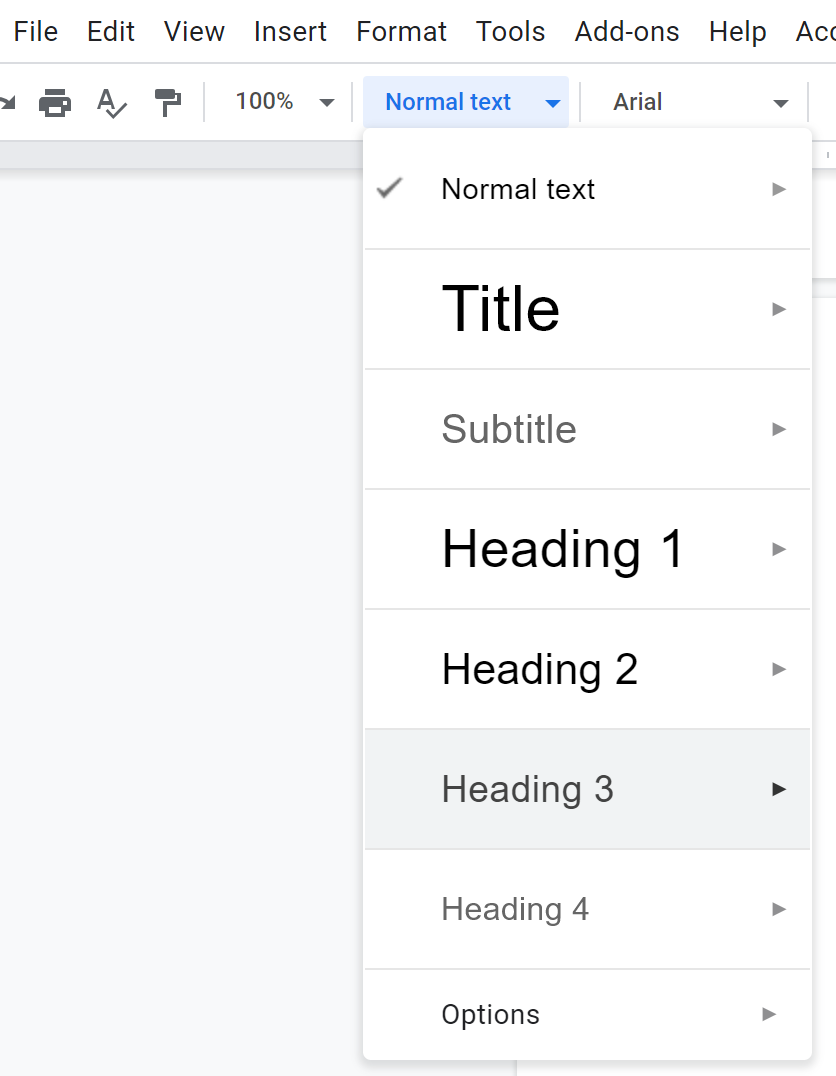Expand the Options submenu arrow
The image size is (836, 1076).
pyautogui.click(x=769, y=1014)
